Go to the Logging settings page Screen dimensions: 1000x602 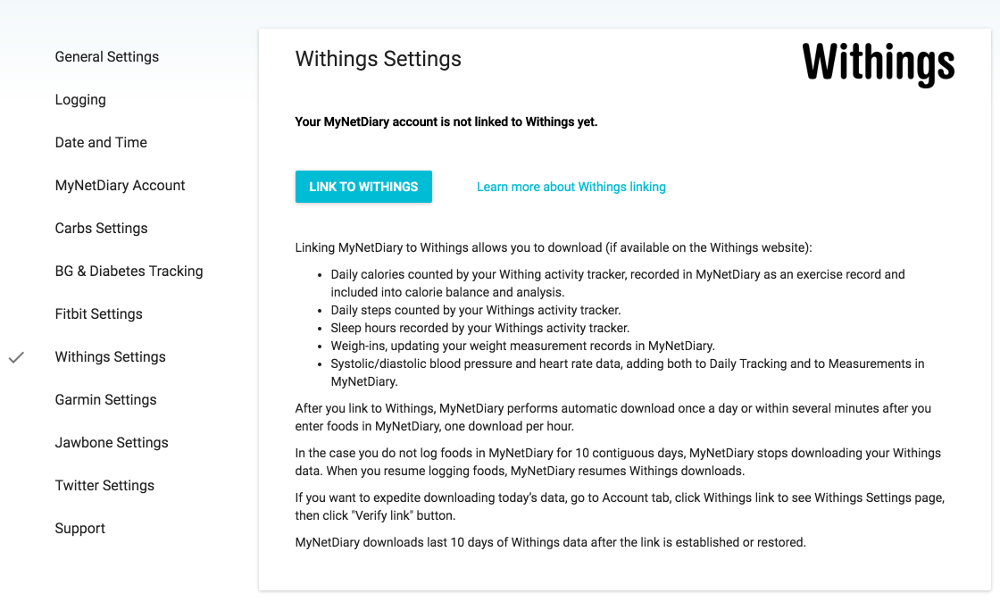pos(80,100)
